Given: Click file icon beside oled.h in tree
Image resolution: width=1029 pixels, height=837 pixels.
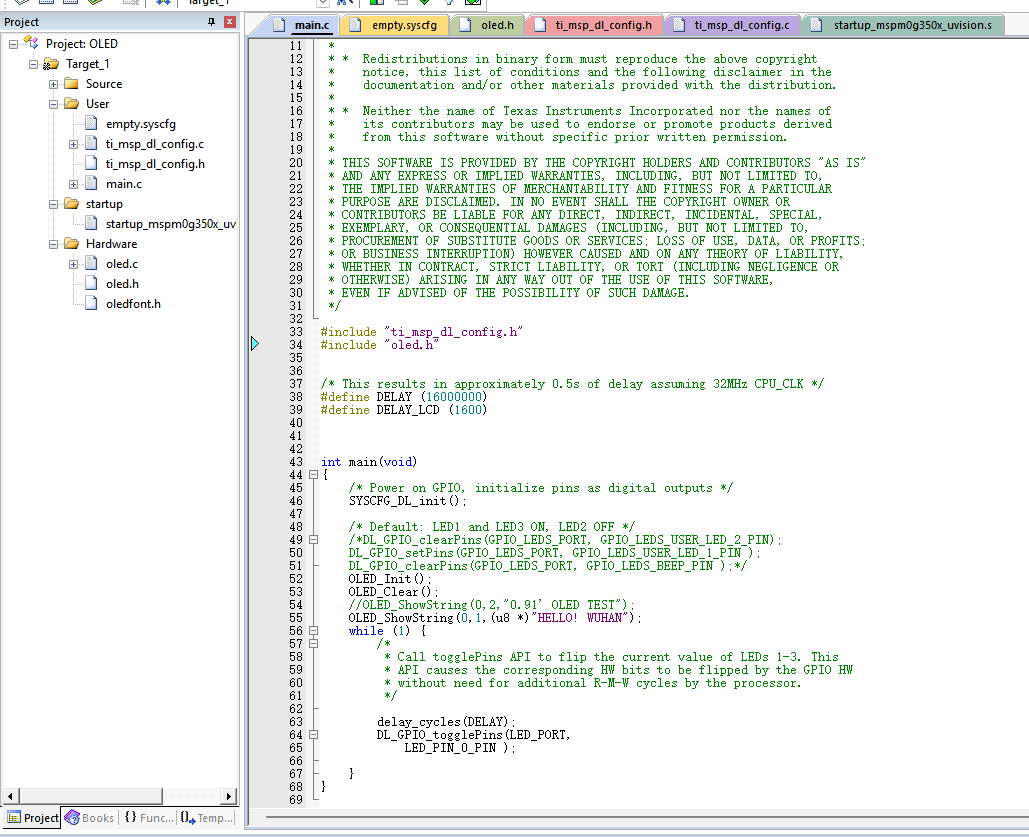Looking at the screenshot, I should click(91, 284).
